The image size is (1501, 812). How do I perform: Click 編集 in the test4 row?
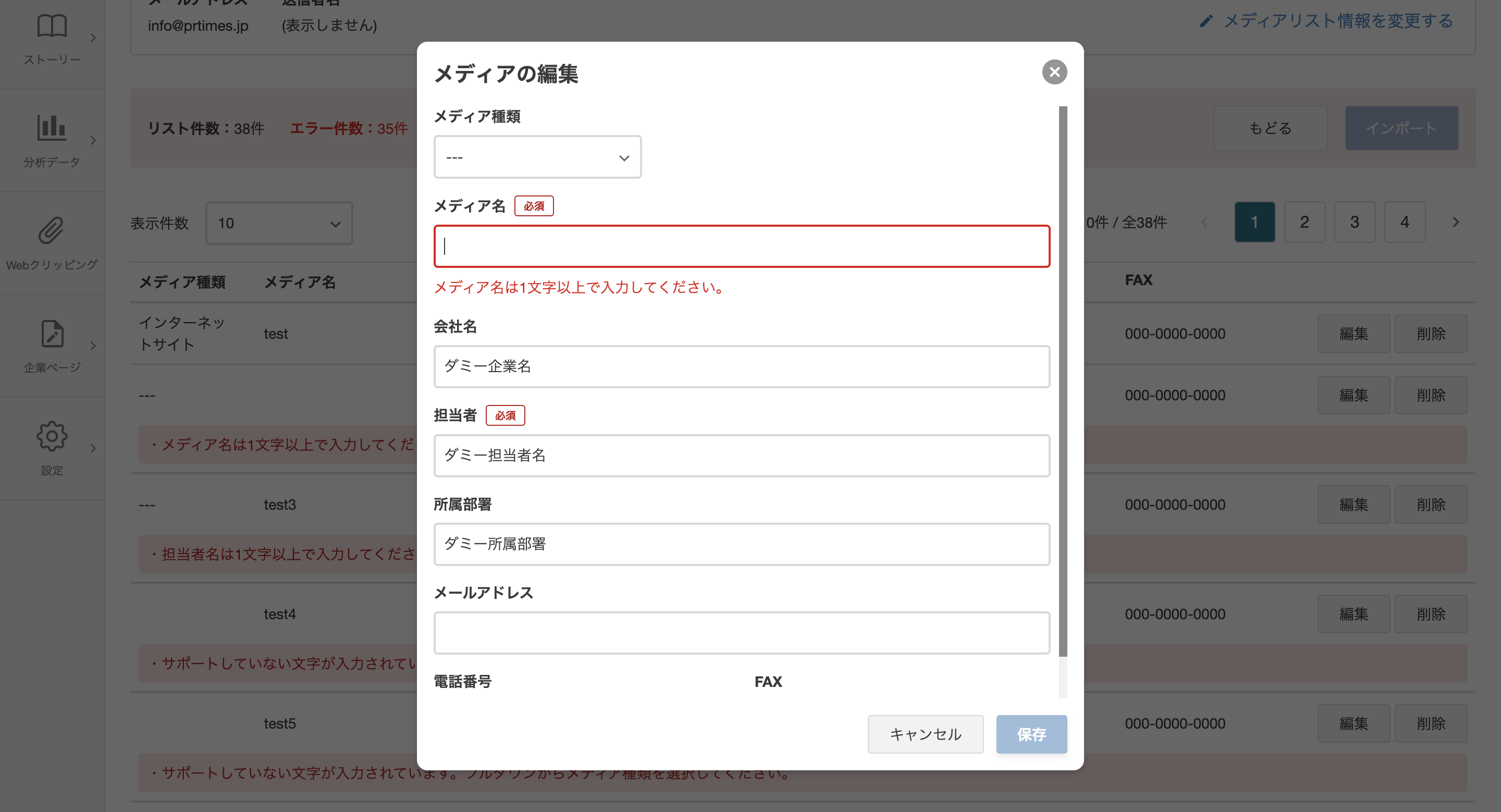point(1354,614)
